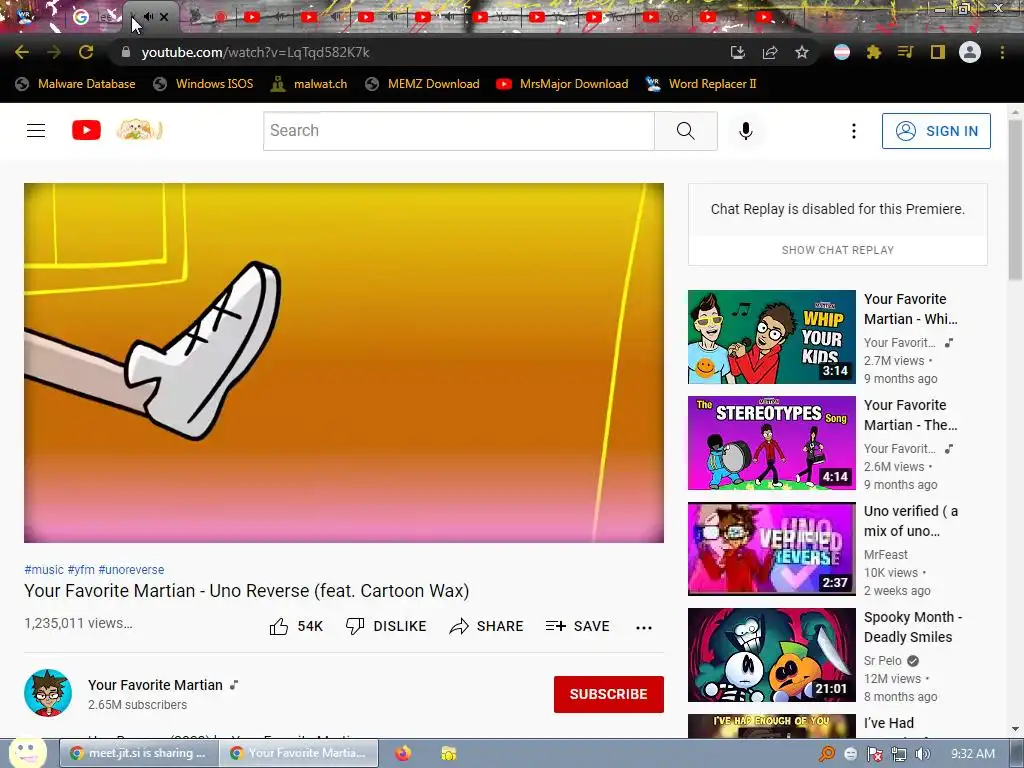The width and height of the screenshot is (1024, 768).
Task: Click the share page icon in address bar
Action: [x=770, y=52]
